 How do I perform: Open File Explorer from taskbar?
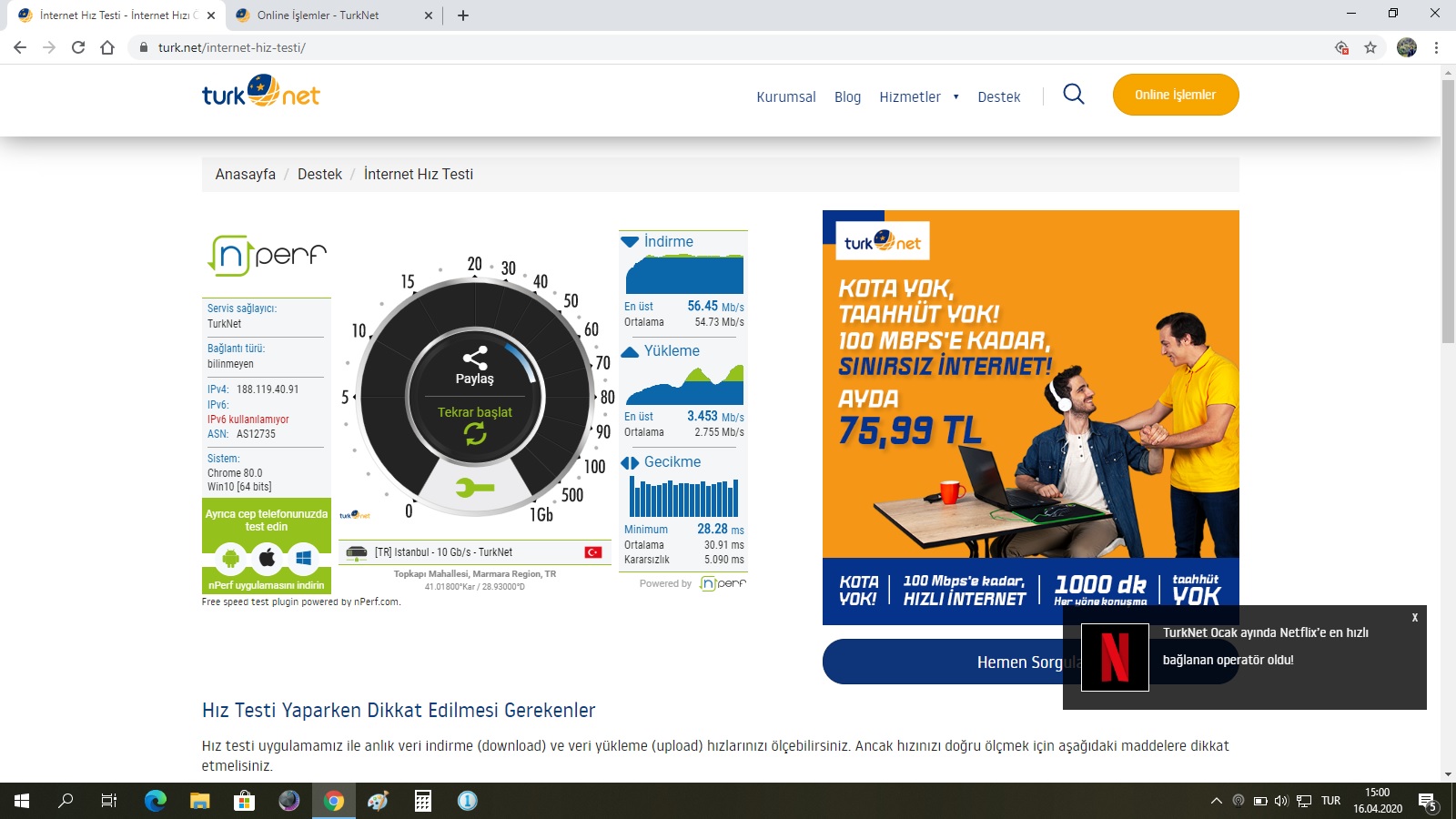coord(200,801)
